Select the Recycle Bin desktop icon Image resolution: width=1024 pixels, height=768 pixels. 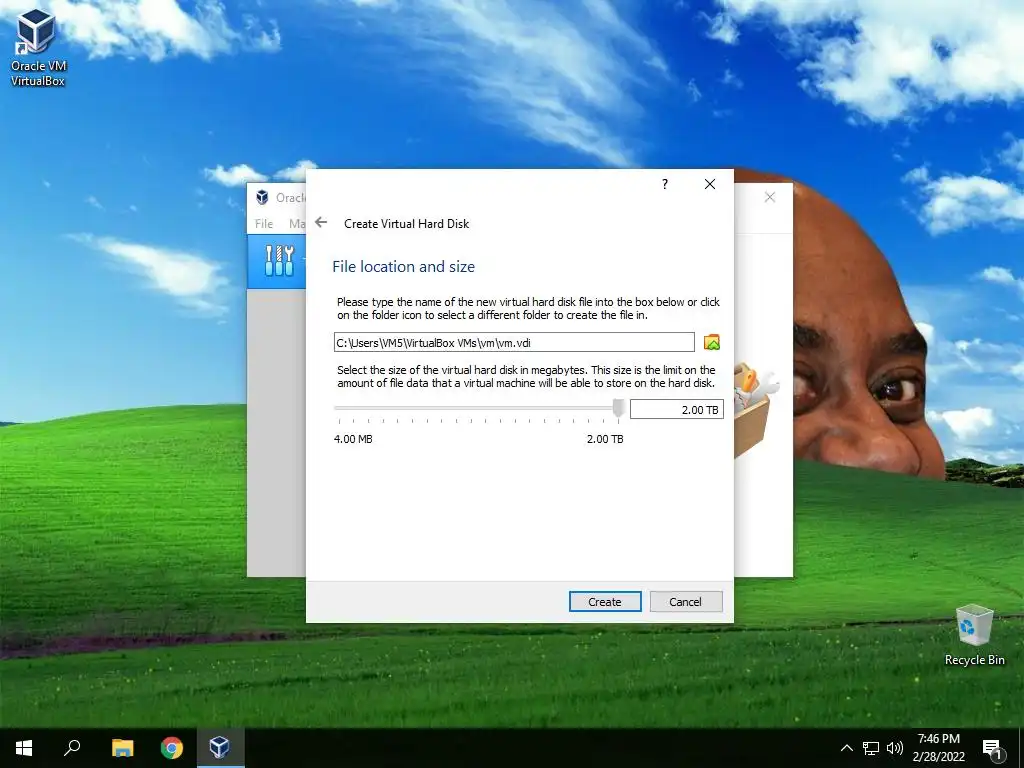974,635
